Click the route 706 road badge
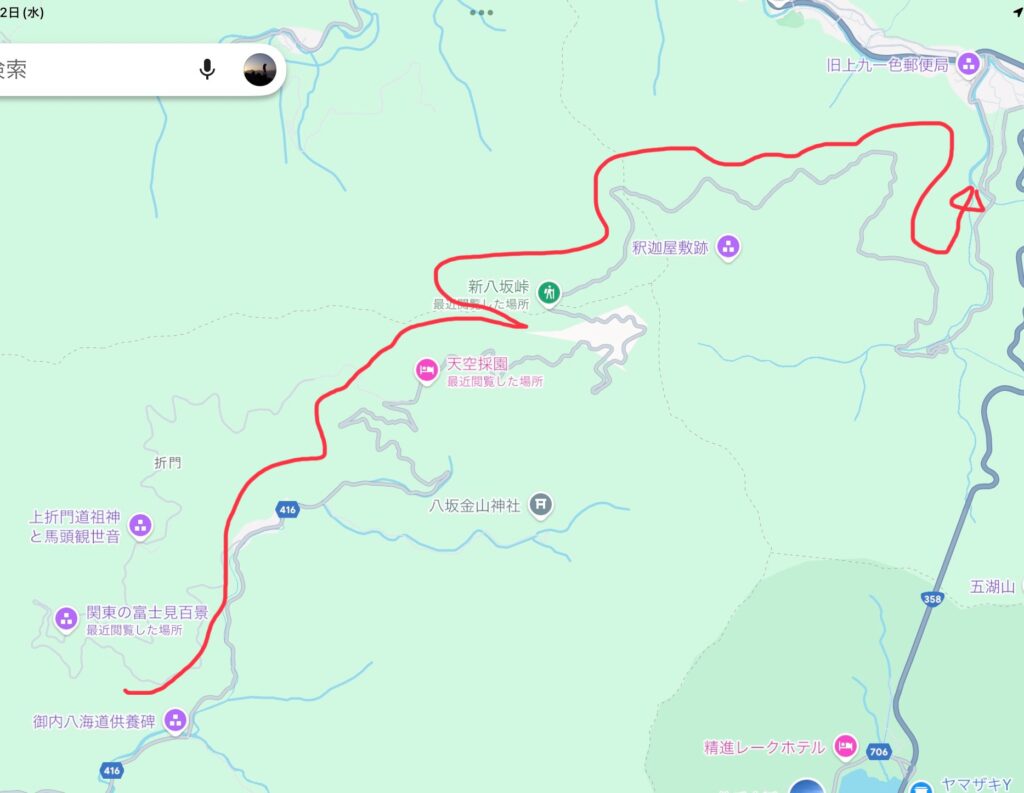Viewport: 1024px width, 793px height. 879,752
